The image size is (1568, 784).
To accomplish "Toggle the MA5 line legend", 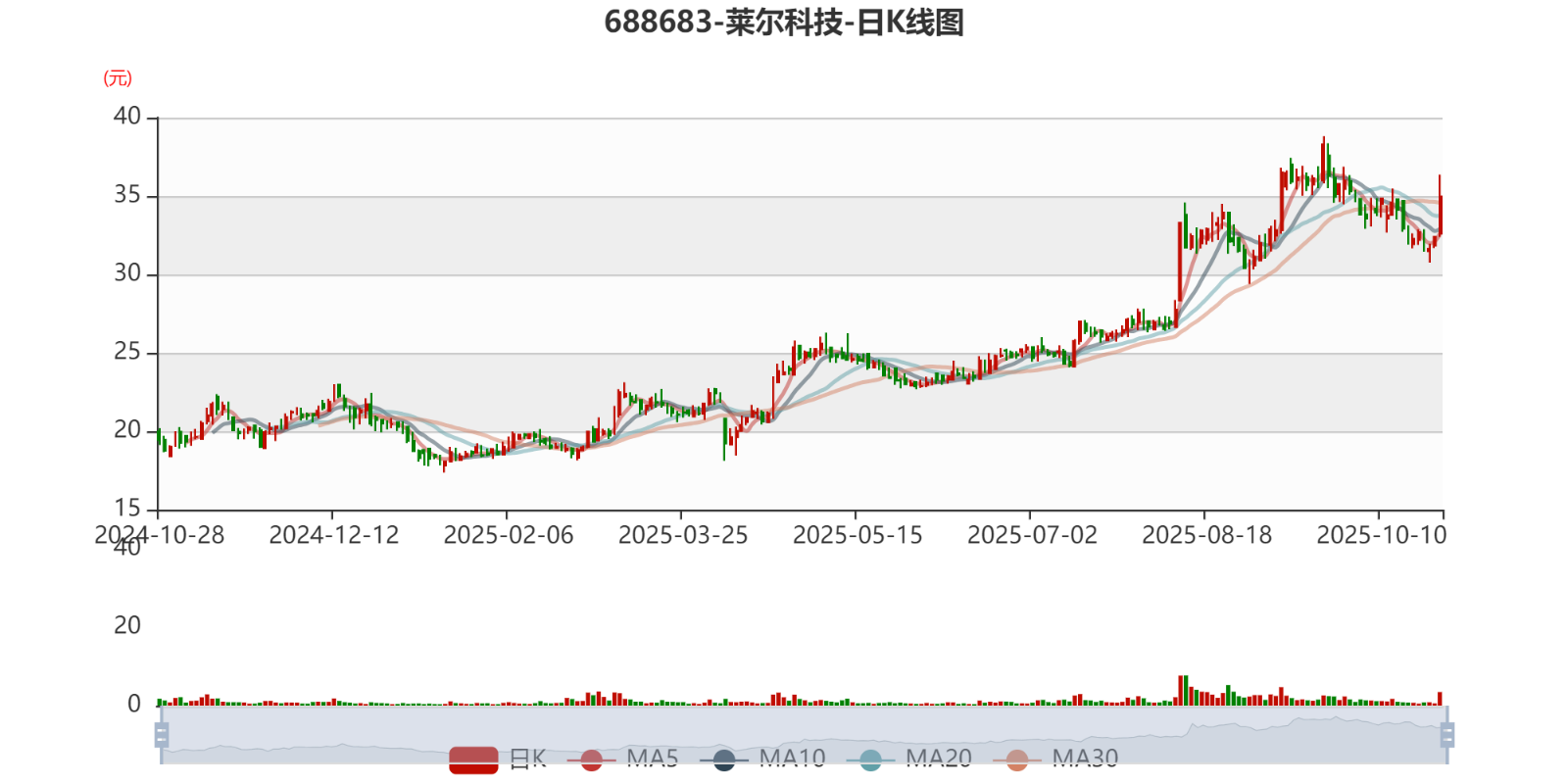I will 622,759.
